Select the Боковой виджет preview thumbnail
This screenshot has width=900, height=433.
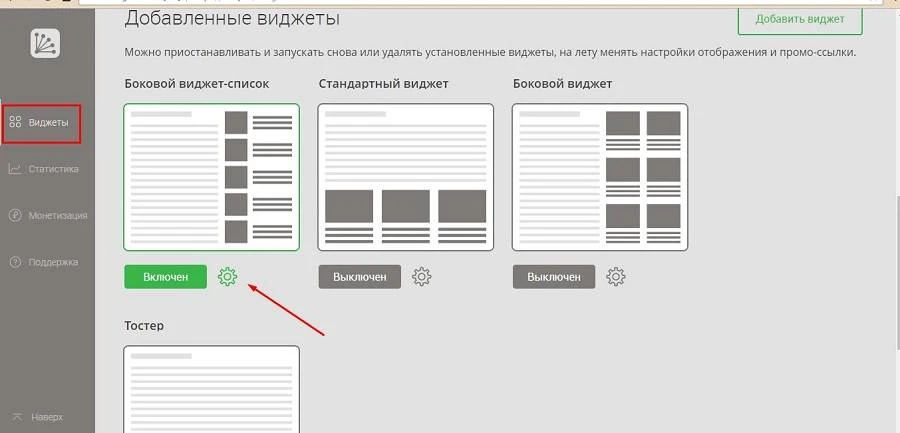600,177
